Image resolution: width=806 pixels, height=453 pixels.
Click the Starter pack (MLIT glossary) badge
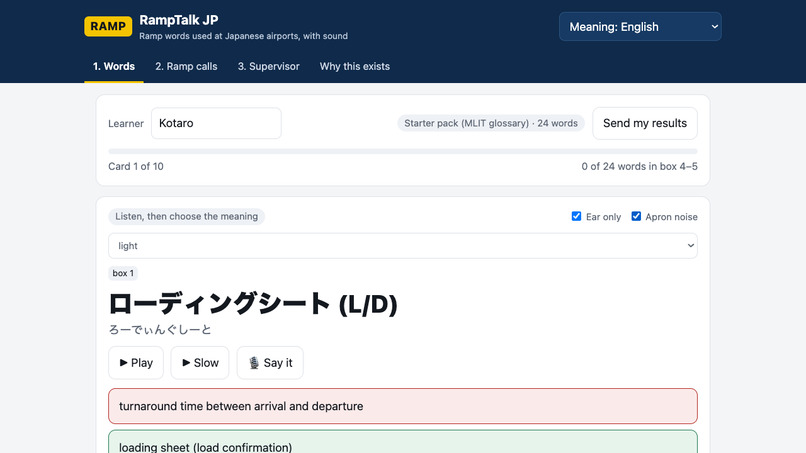(490, 123)
